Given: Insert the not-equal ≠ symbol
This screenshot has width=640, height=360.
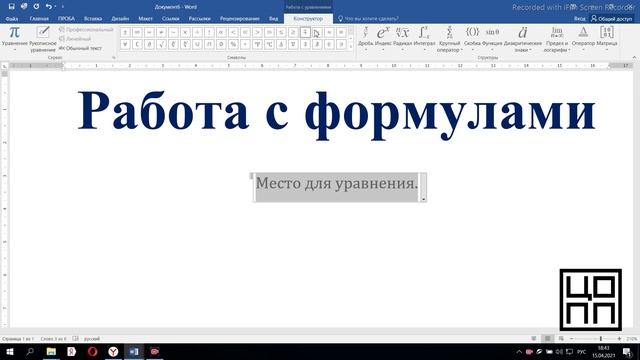Looking at the screenshot, I should tap(161, 32).
